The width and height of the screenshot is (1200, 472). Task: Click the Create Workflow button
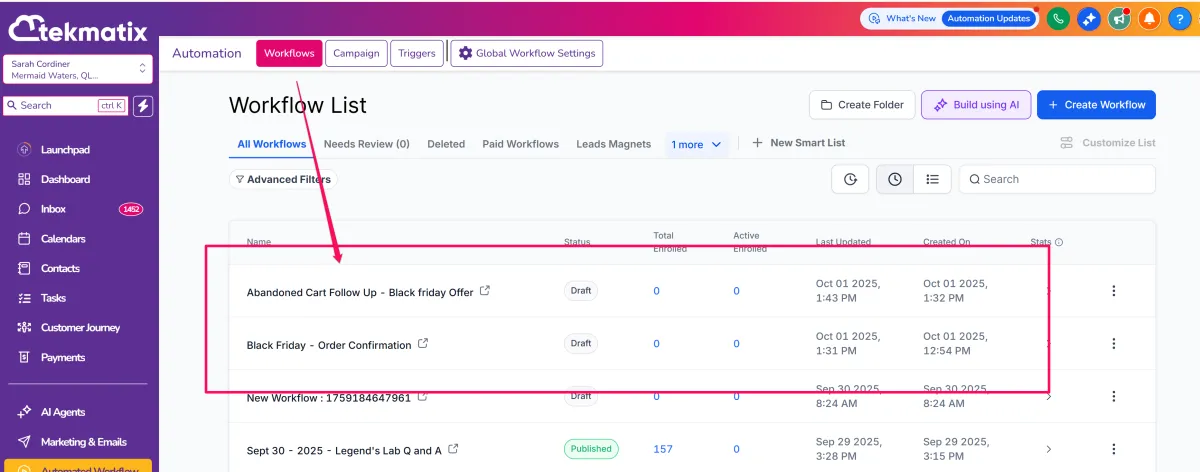[1096, 105]
